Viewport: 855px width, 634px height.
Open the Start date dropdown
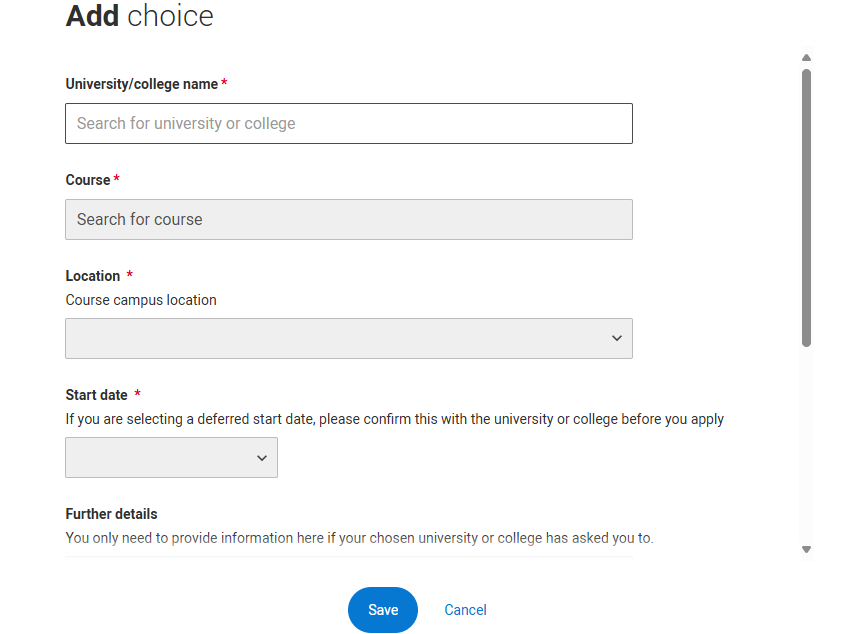171,457
